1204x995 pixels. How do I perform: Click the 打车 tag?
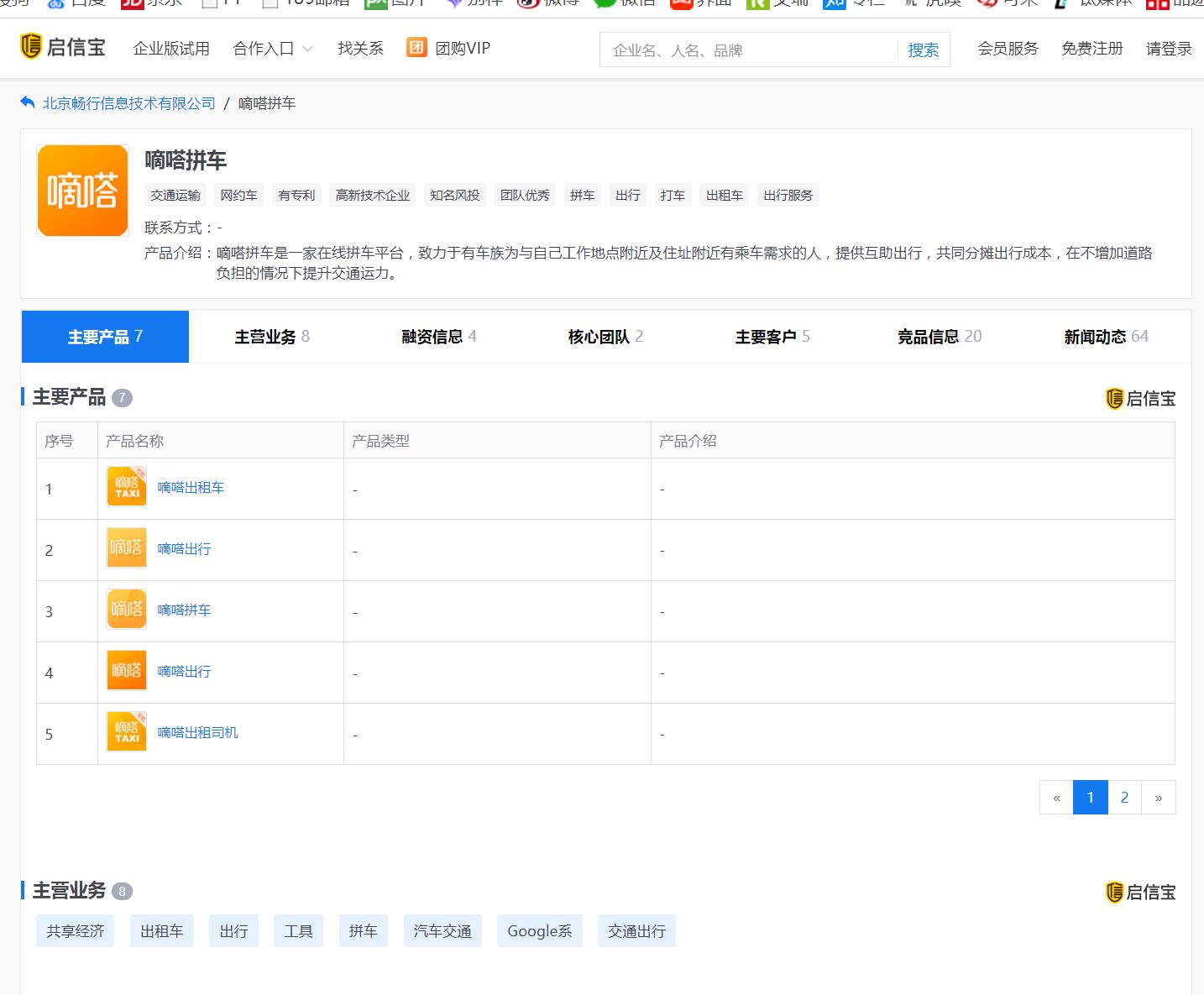(x=673, y=196)
